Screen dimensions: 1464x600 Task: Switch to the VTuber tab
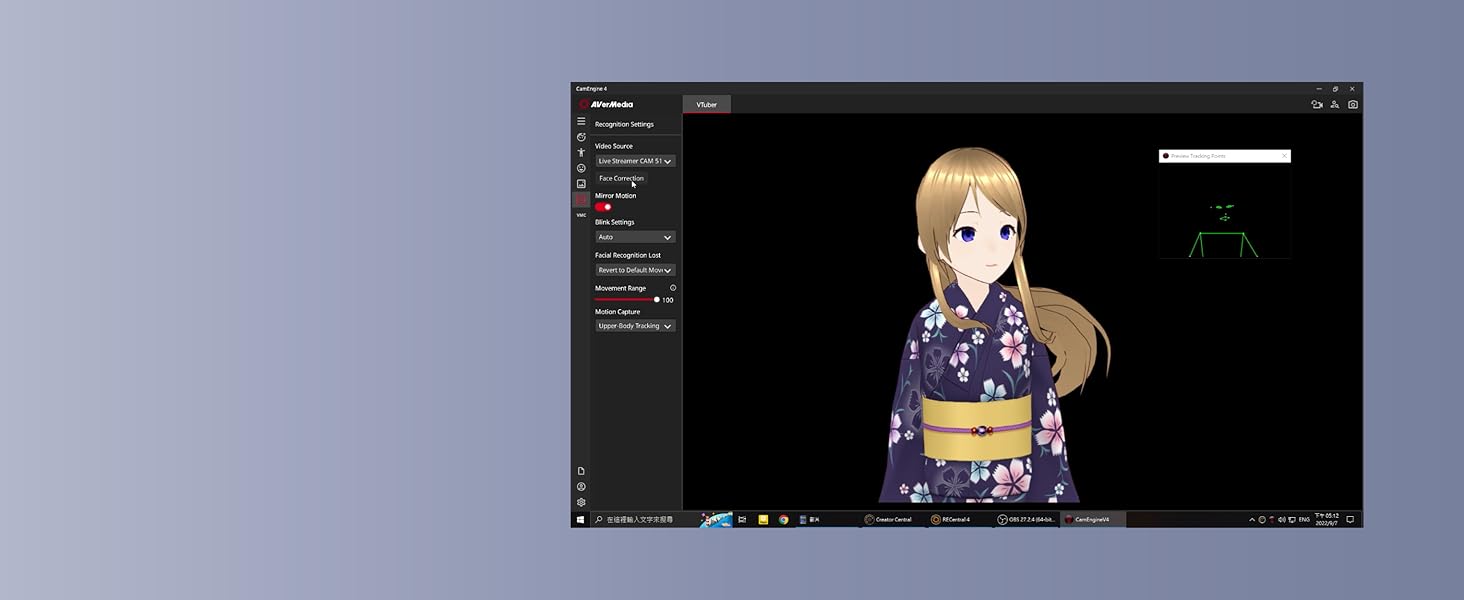pos(707,104)
